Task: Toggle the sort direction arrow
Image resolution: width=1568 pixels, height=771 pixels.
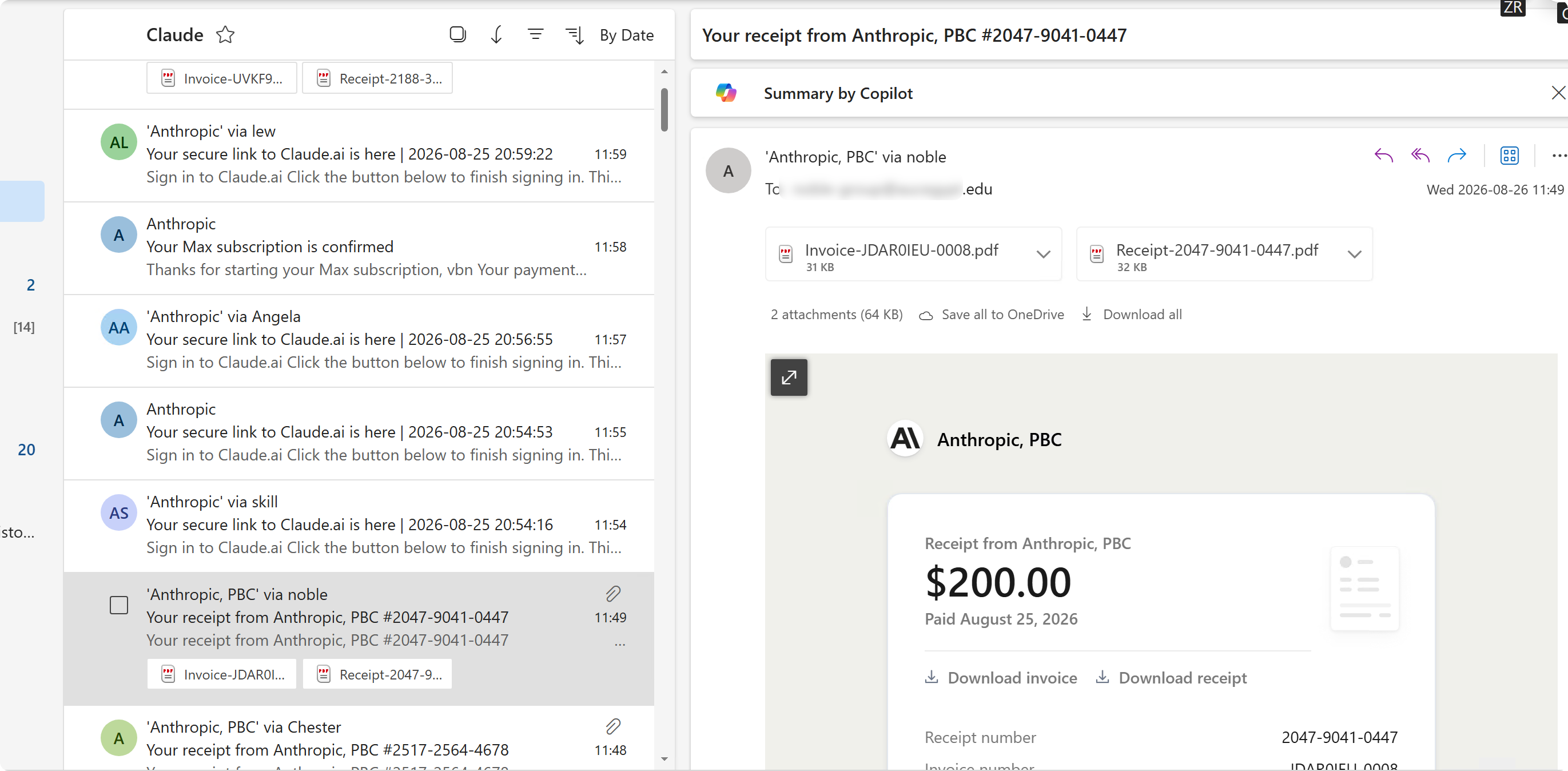Action: pos(496,35)
